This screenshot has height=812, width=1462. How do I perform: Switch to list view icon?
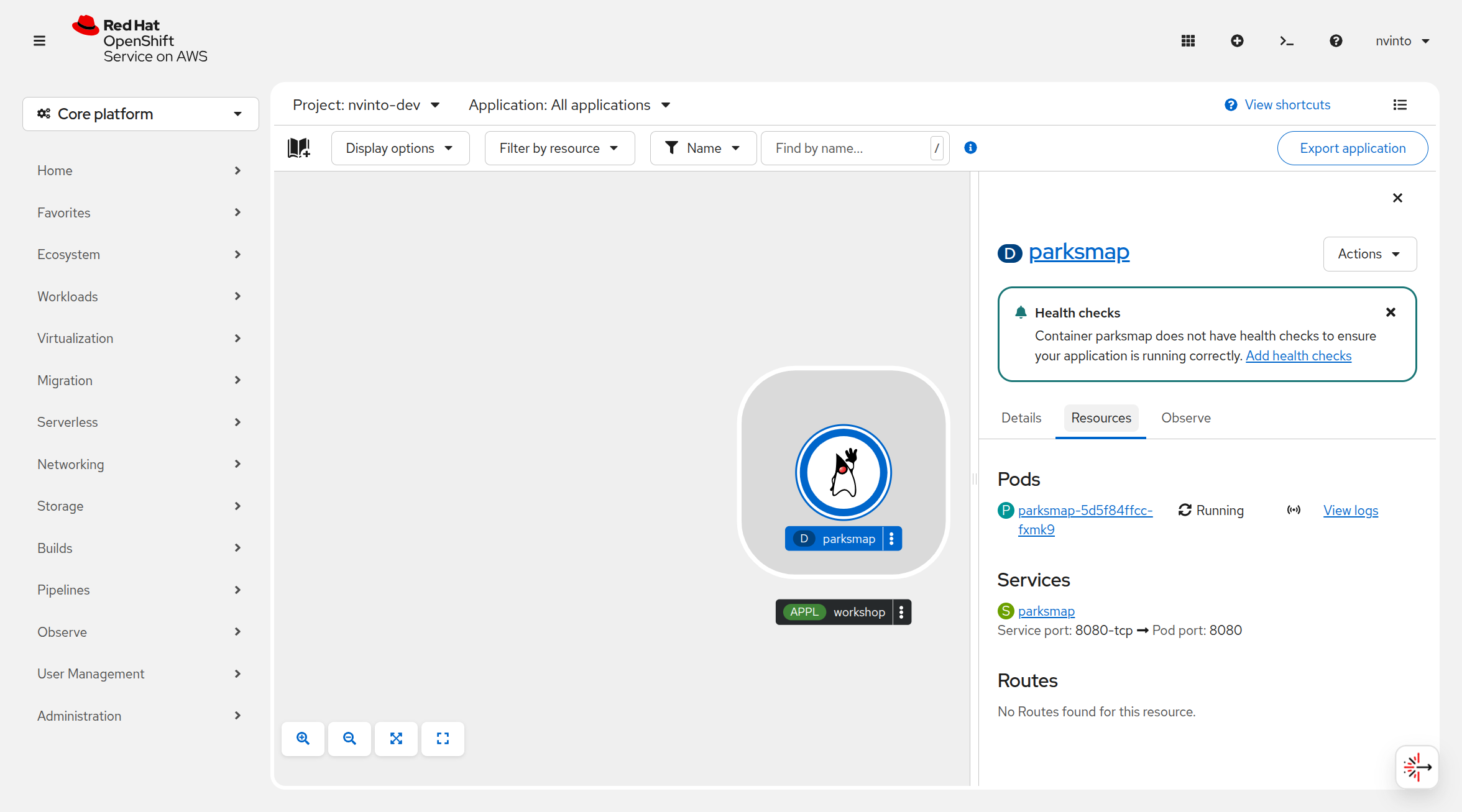click(1400, 105)
